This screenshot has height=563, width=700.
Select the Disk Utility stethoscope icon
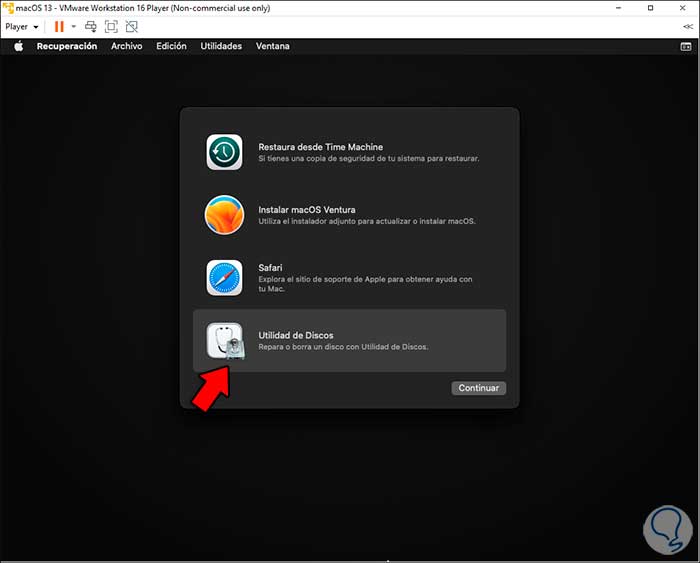[x=225, y=341]
